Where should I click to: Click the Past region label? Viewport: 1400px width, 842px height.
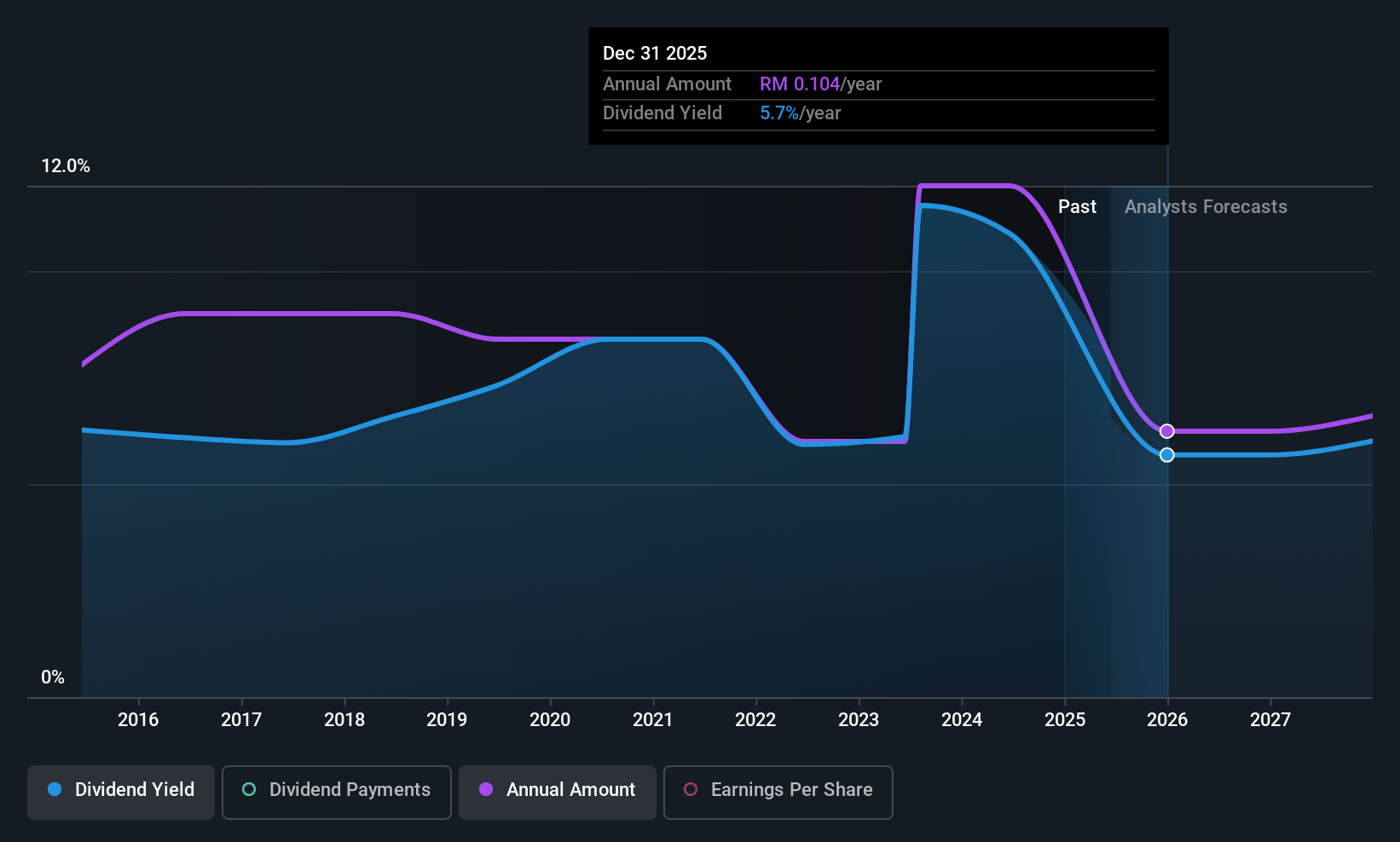(x=1077, y=207)
